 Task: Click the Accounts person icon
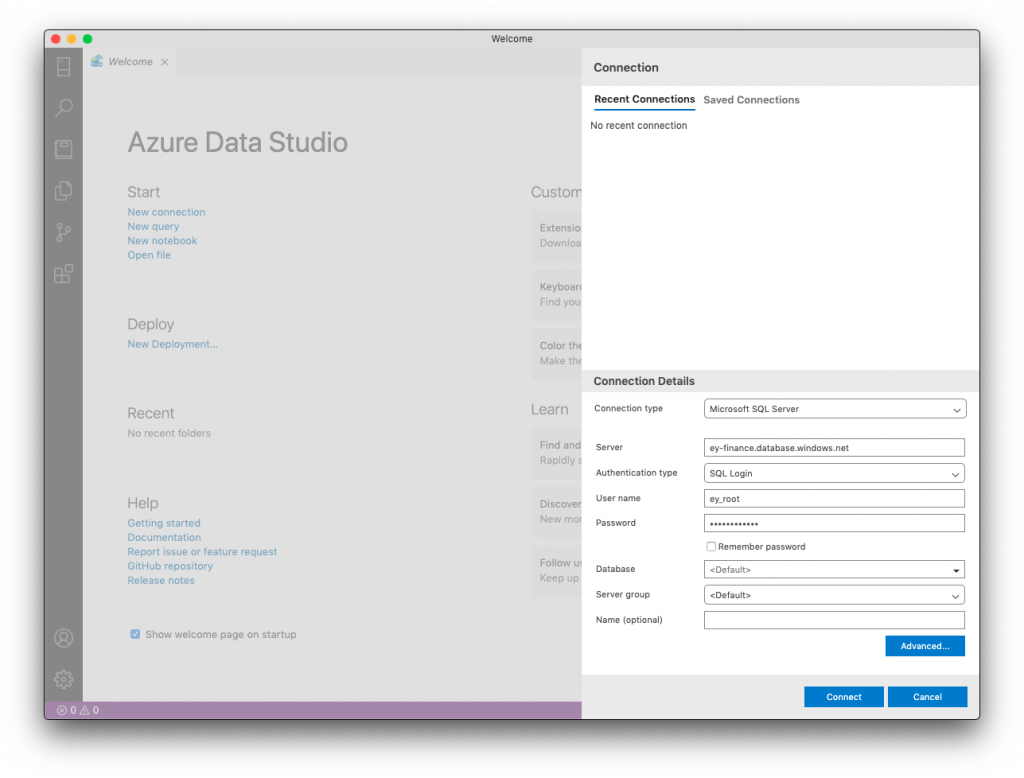click(64, 638)
